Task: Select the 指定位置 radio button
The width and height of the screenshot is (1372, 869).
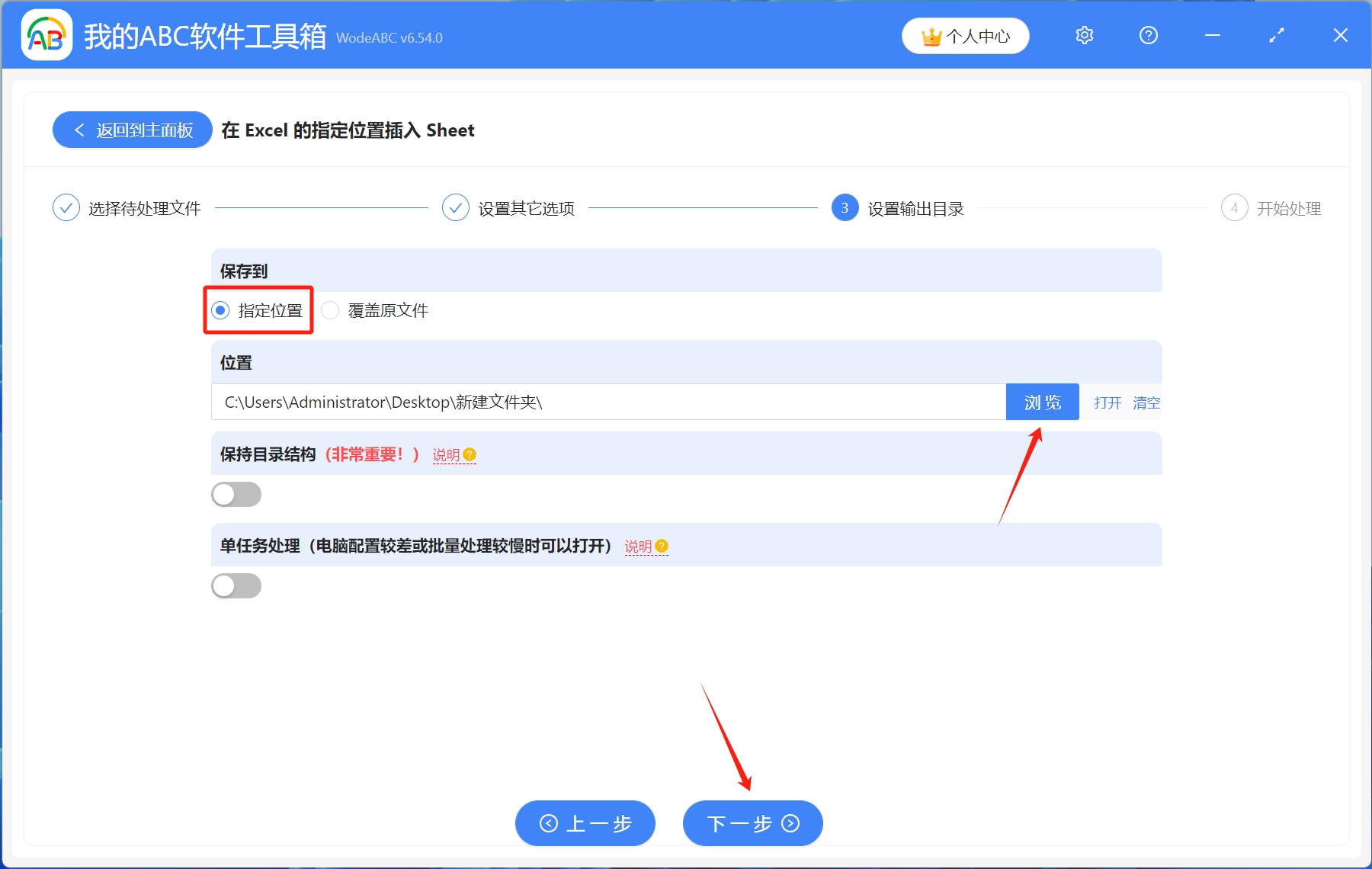Action: [221, 310]
